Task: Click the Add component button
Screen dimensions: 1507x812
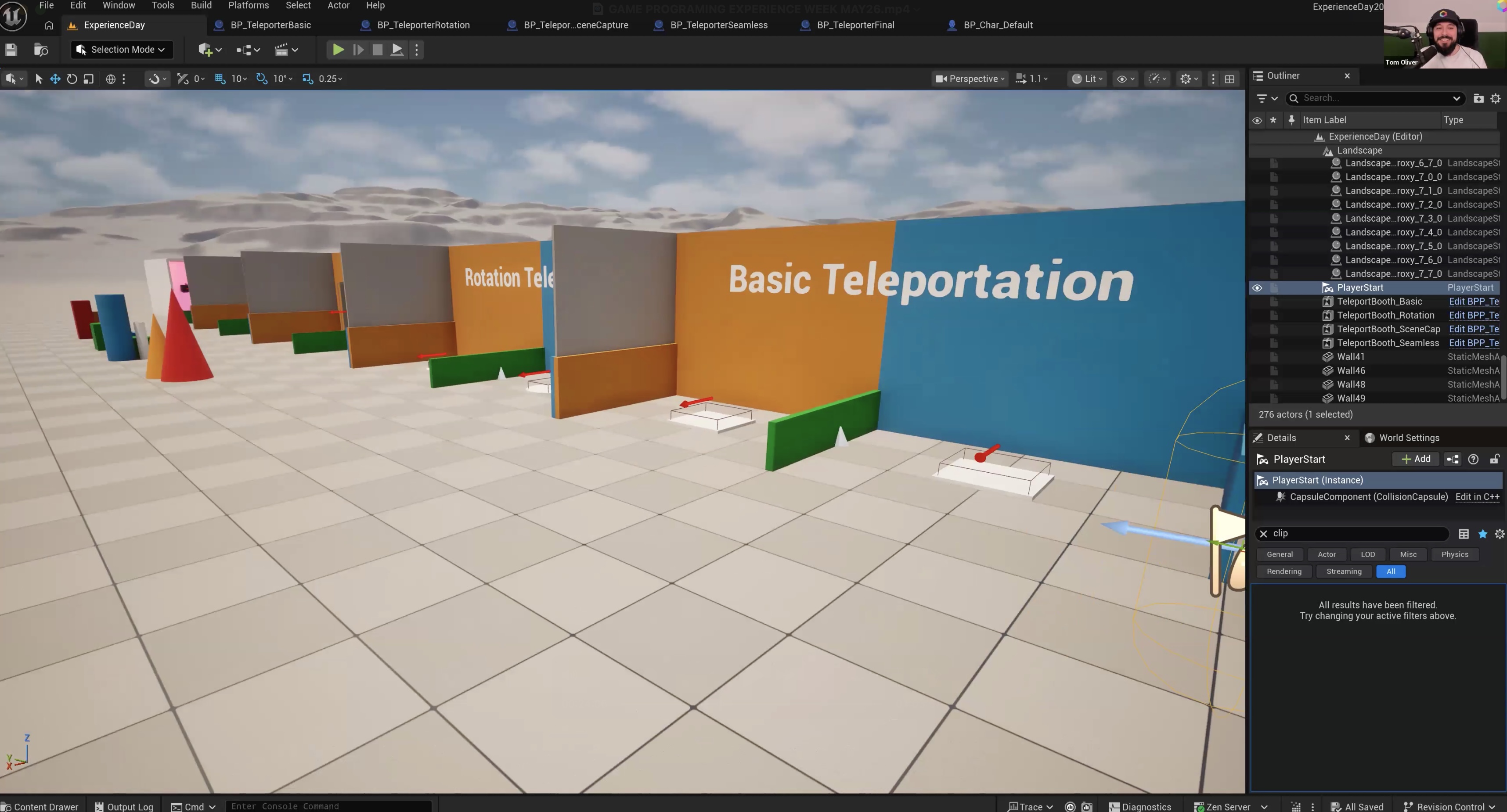Action: [1416, 459]
